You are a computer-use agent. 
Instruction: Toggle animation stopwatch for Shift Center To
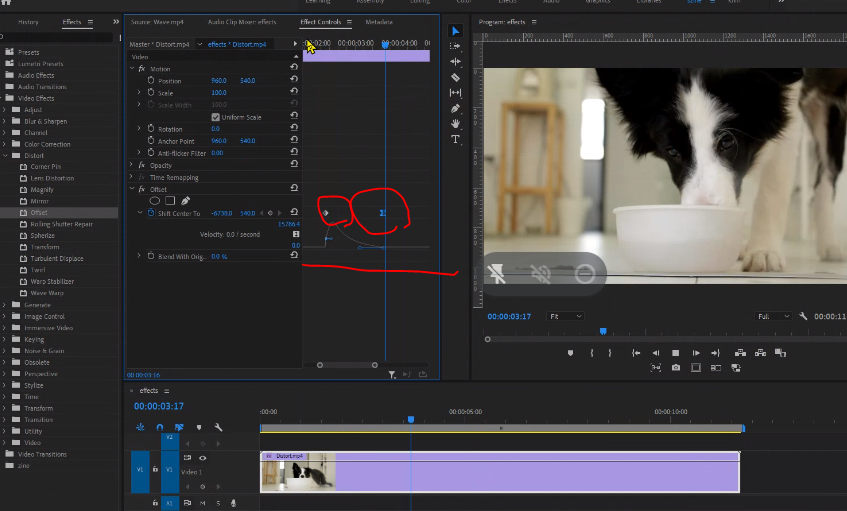click(x=151, y=213)
